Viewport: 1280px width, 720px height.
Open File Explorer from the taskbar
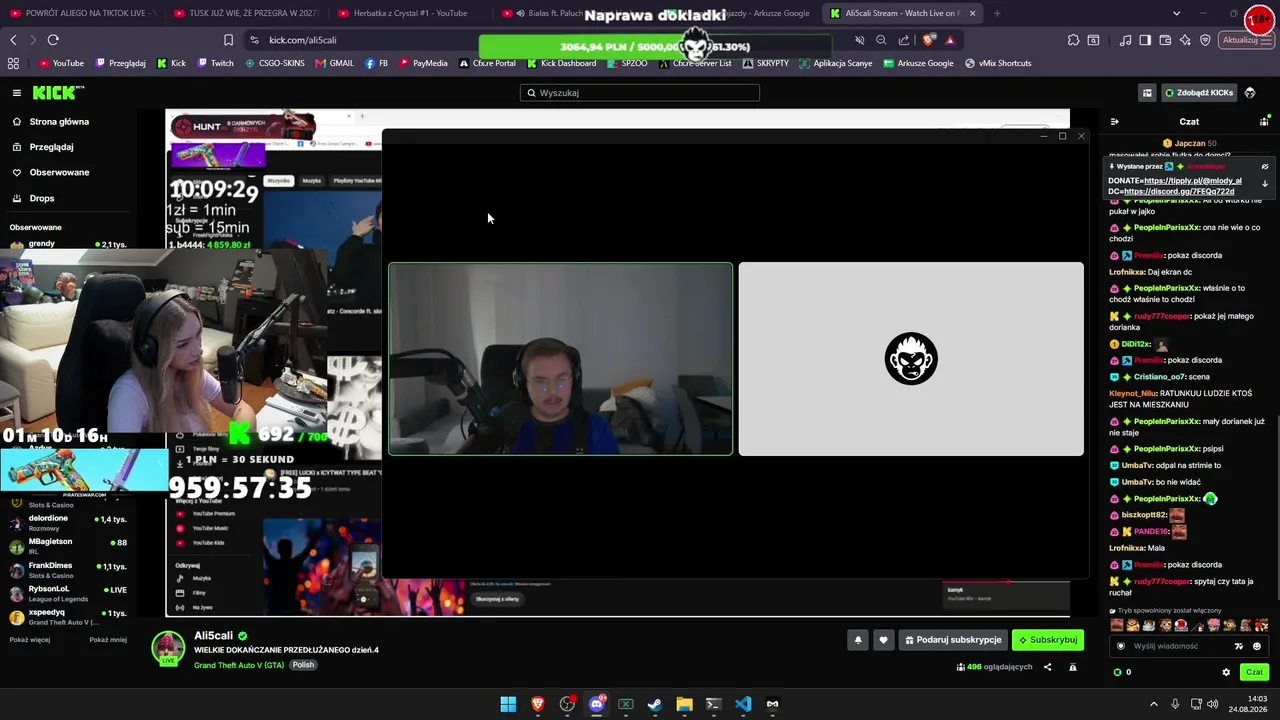[x=684, y=704]
